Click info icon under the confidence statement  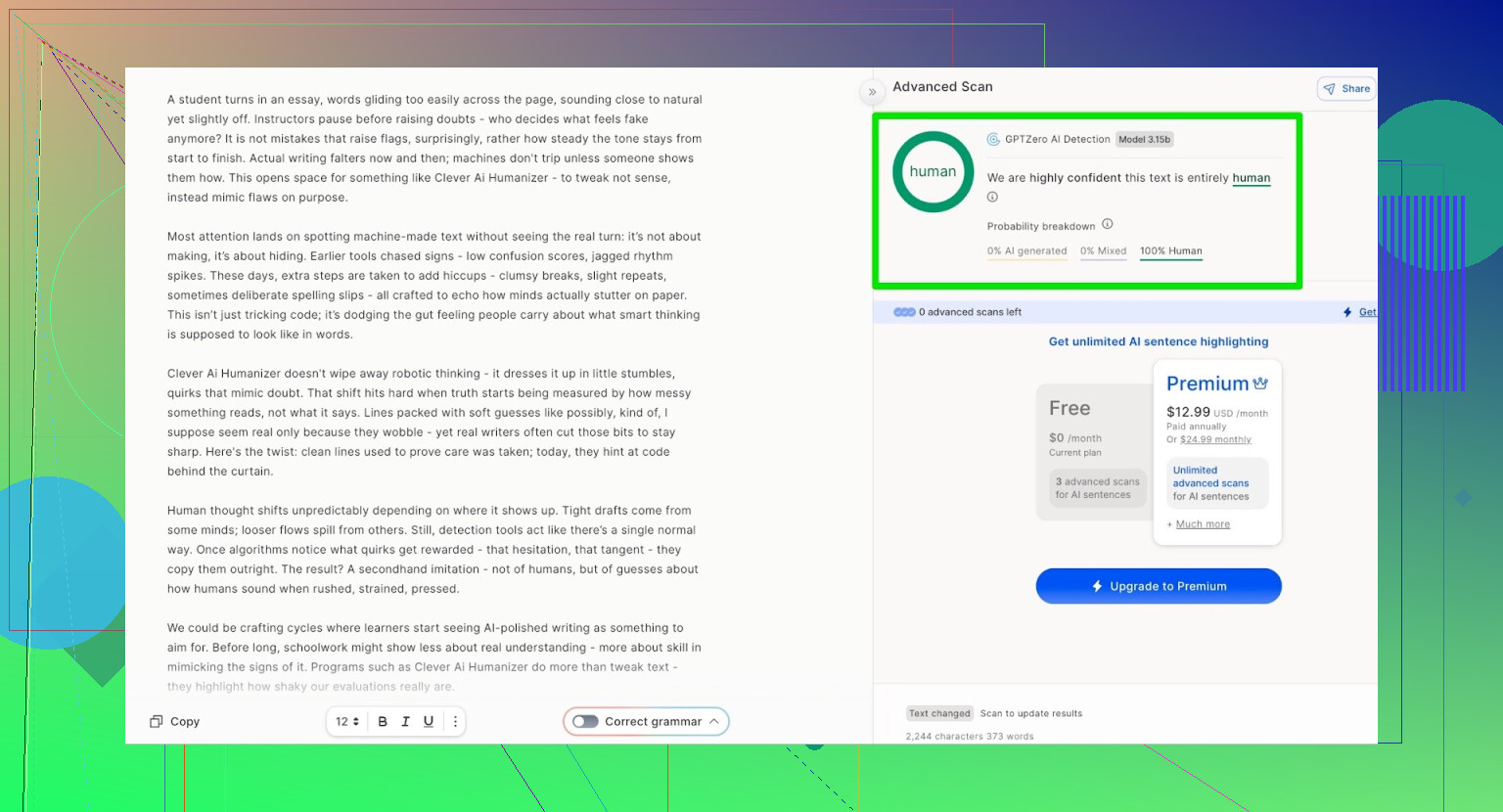[992, 198]
